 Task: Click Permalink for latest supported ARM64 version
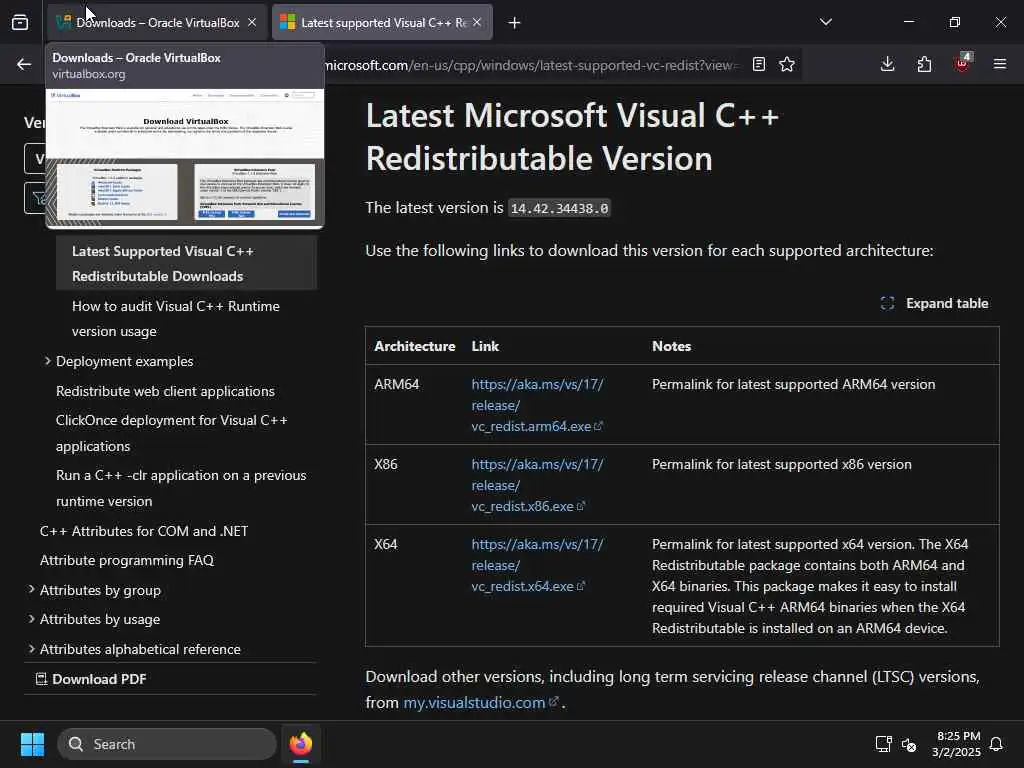click(x=793, y=384)
